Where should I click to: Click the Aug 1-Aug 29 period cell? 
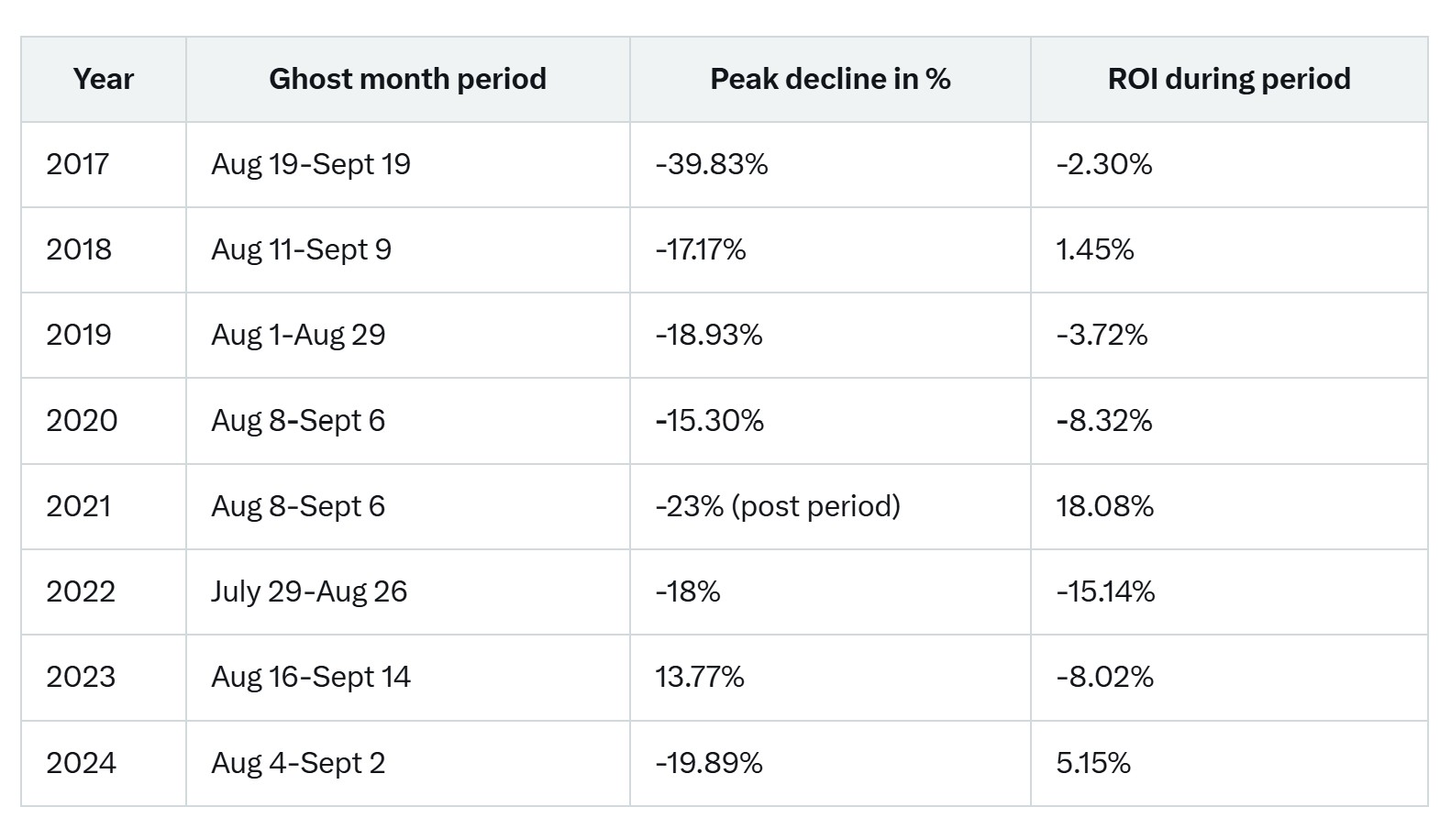(298, 336)
